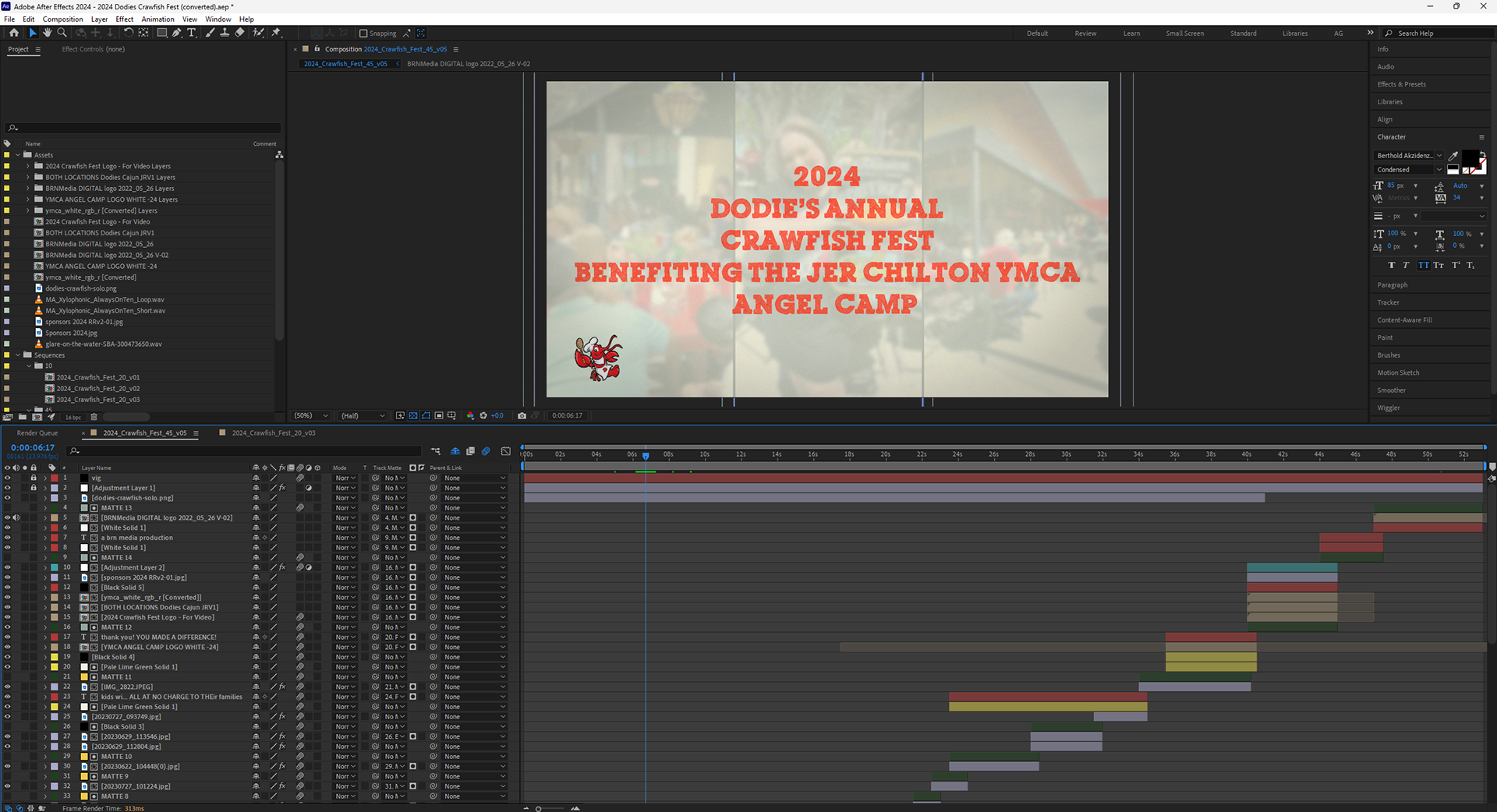Expand the vig layer properties twirl
1497x812 pixels.
pyautogui.click(x=45, y=478)
